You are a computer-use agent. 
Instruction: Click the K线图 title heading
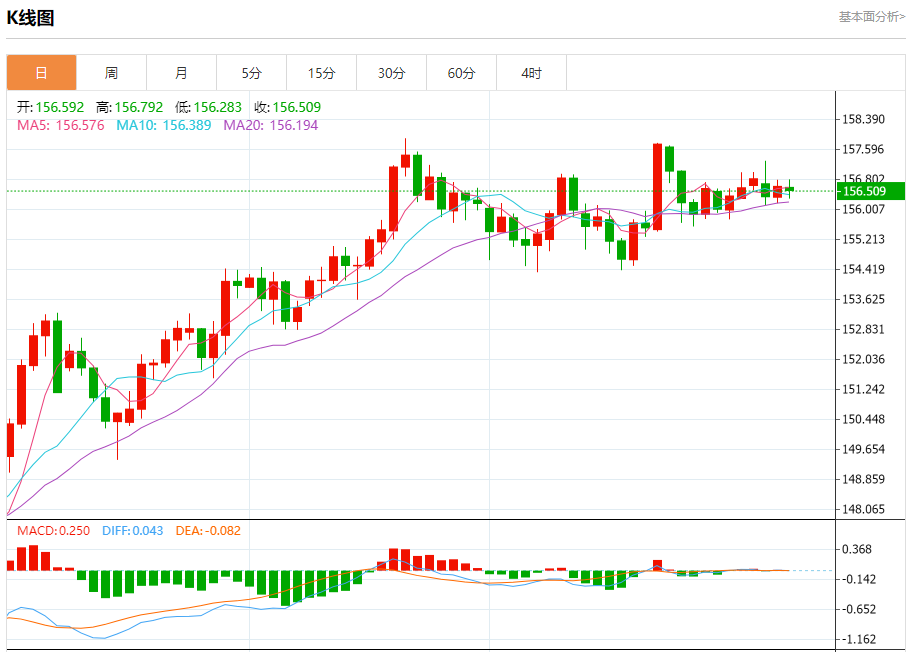coord(31,17)
